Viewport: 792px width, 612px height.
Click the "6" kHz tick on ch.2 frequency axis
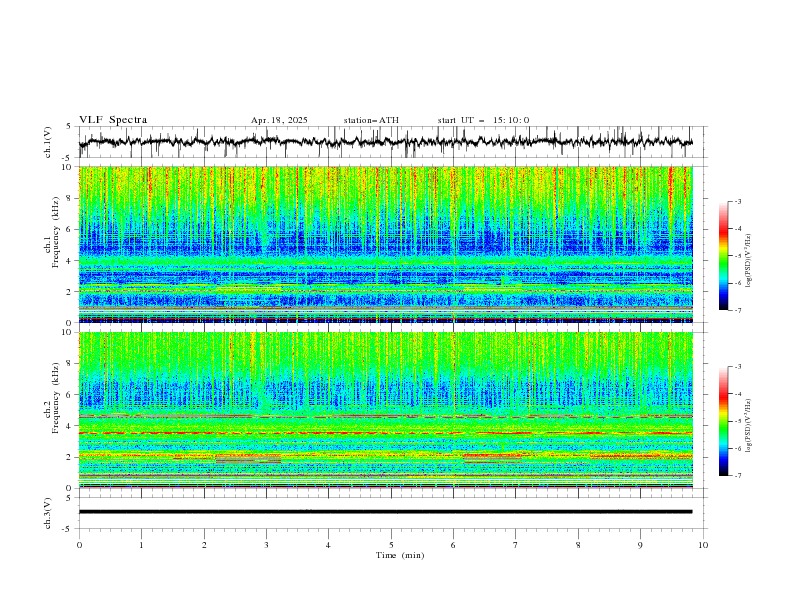pos(70,395)
